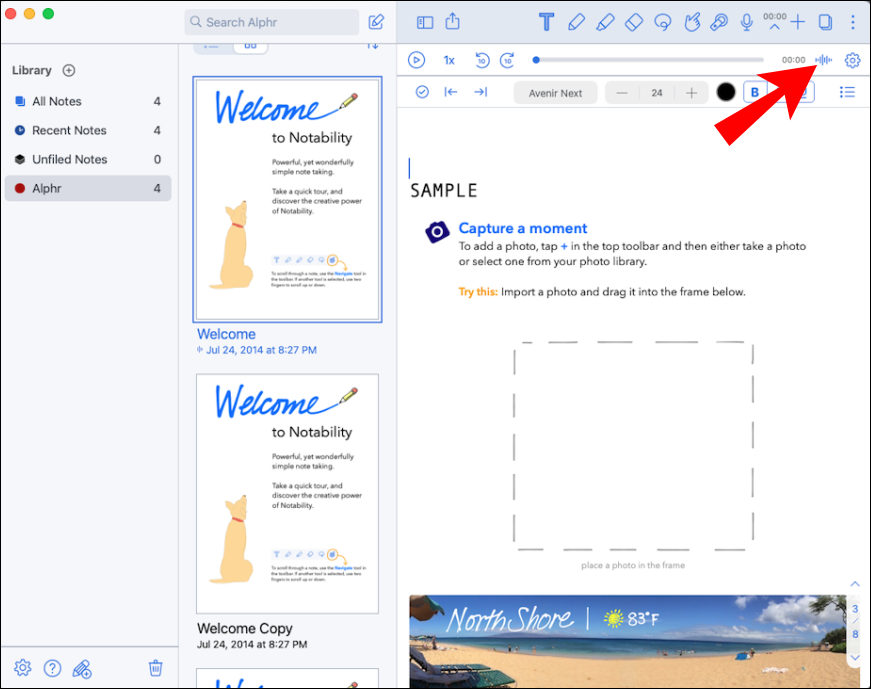Open the share/export icon
The width and height of the screenshot is (871, 689).
pyautogui.click(x=453, y=22)
